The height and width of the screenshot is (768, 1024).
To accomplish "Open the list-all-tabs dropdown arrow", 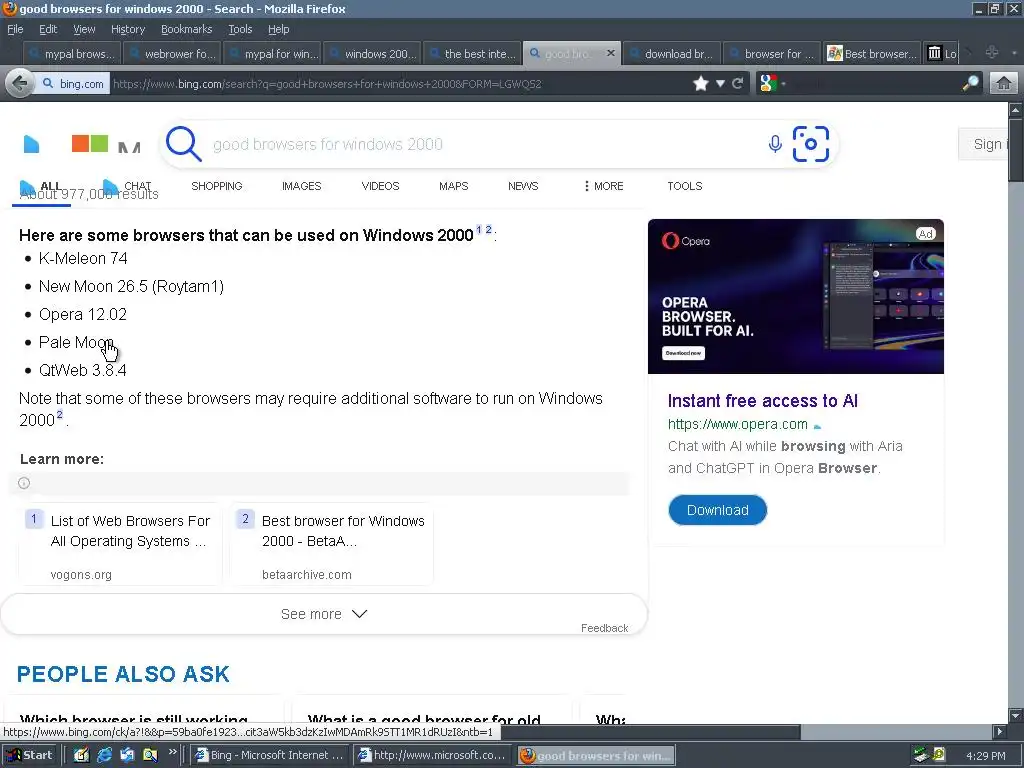I will coord(1014,53).
